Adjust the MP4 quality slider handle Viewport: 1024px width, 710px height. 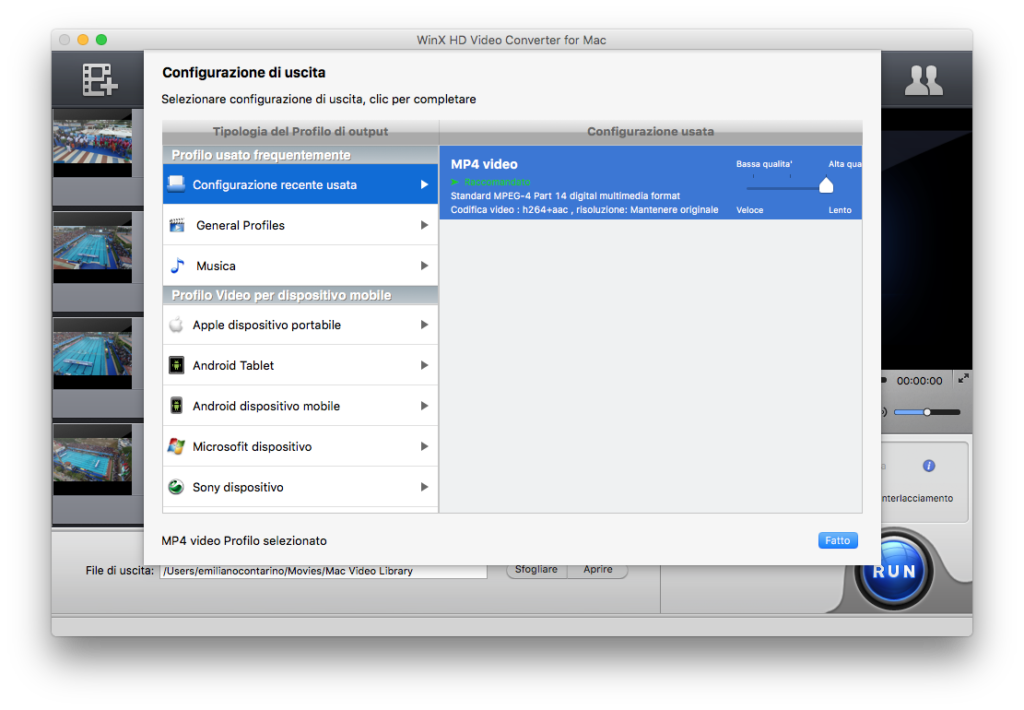[826, 186]
